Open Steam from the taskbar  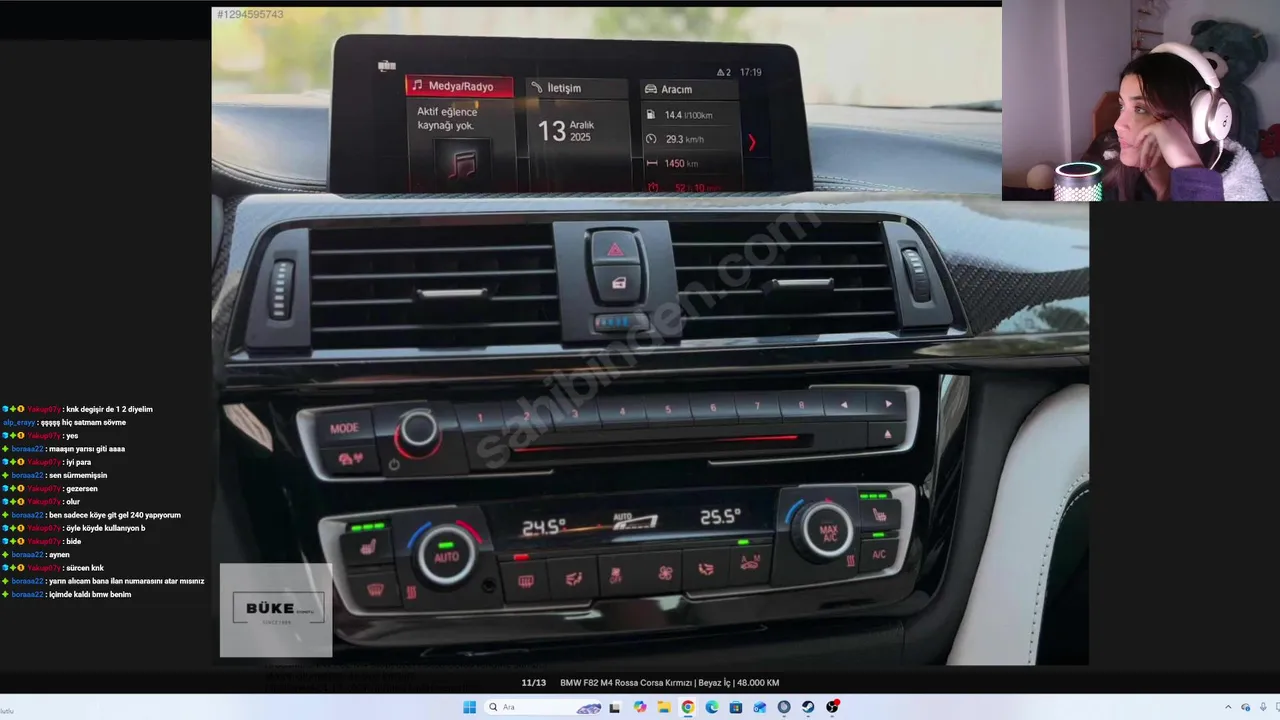[808, 707]
